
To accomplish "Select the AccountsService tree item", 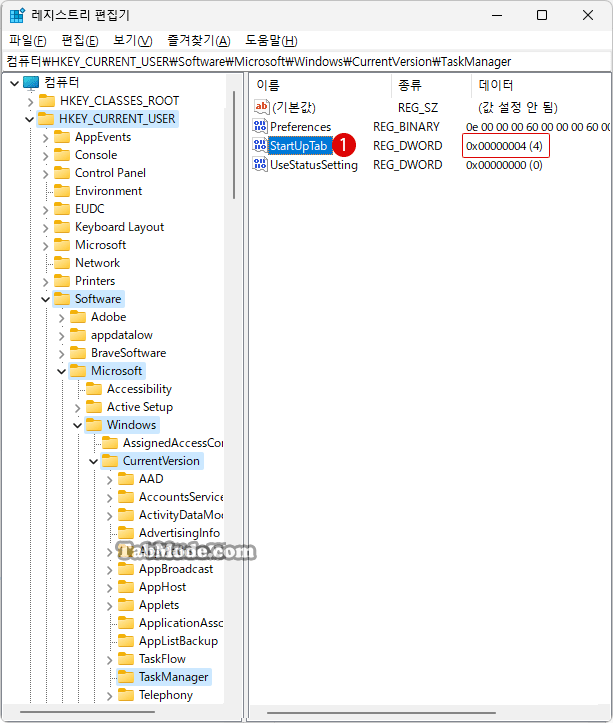I will pyautogui.click(x=181, y=497).
